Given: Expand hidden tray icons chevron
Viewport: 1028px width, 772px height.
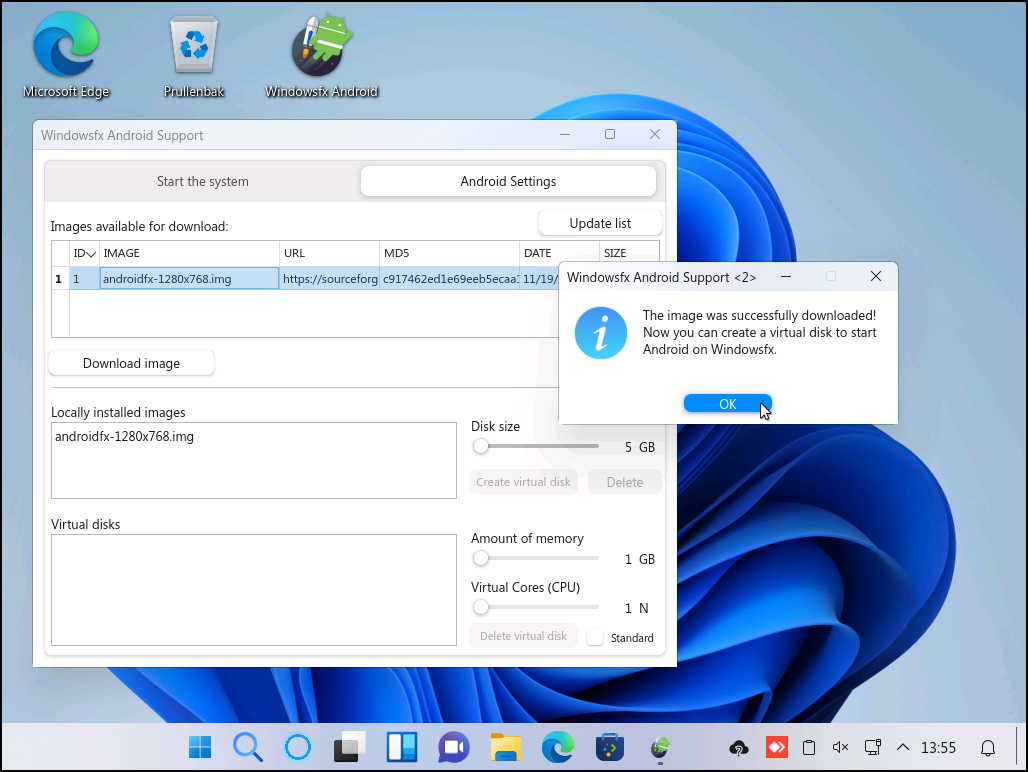Looking at the screenshot, I should pos(903,747).
